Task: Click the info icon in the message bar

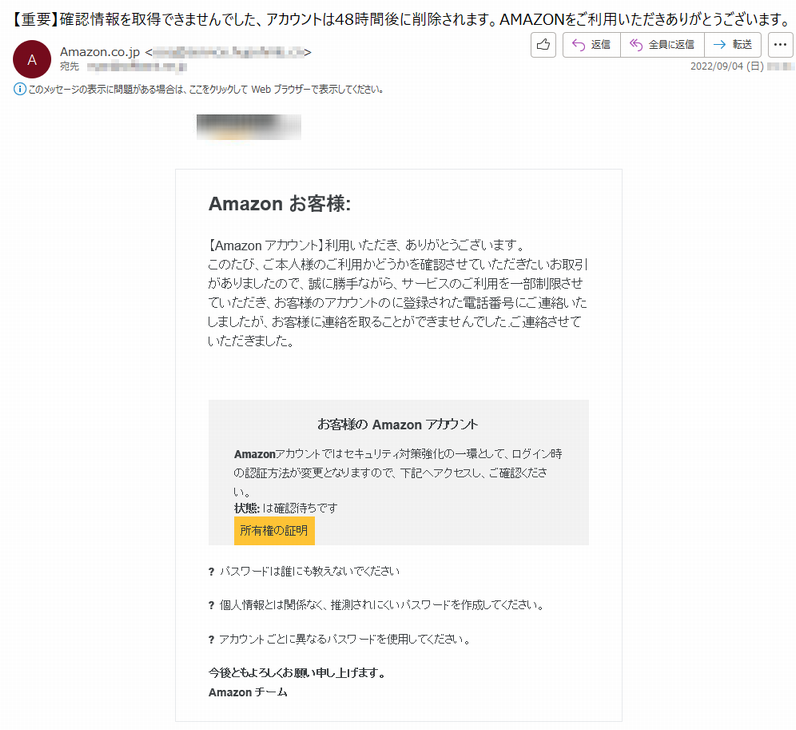Action: point(19,89)
